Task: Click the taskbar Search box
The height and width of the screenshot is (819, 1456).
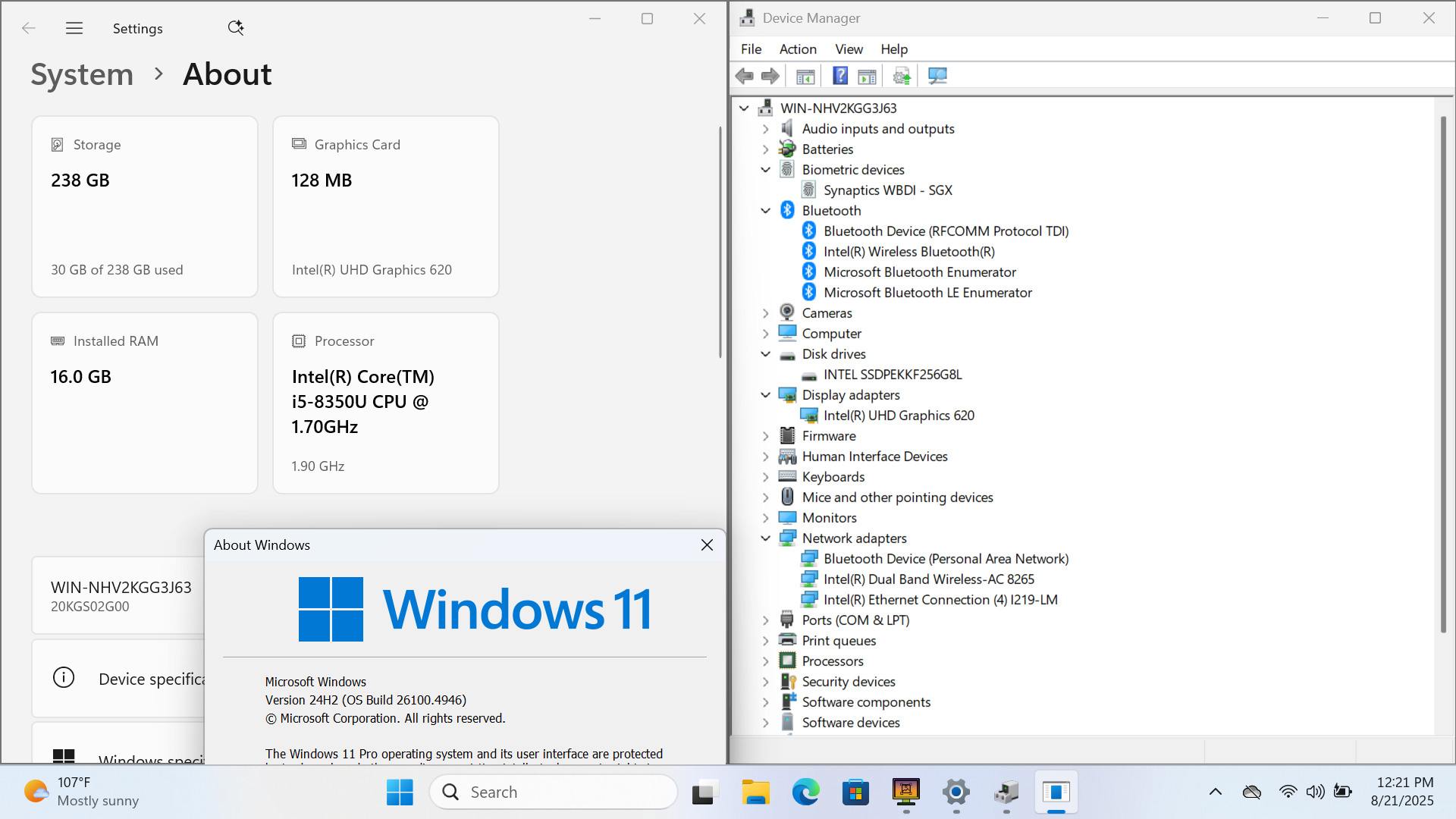Action: click(554, 792)
